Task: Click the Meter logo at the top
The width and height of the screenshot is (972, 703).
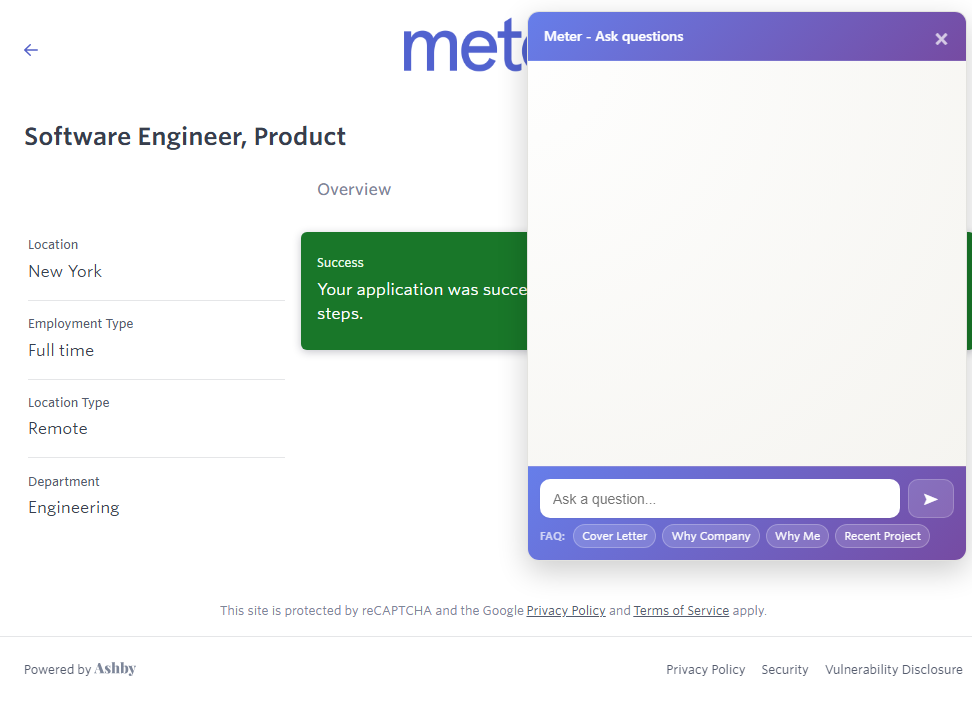Action: coord(464,48)
